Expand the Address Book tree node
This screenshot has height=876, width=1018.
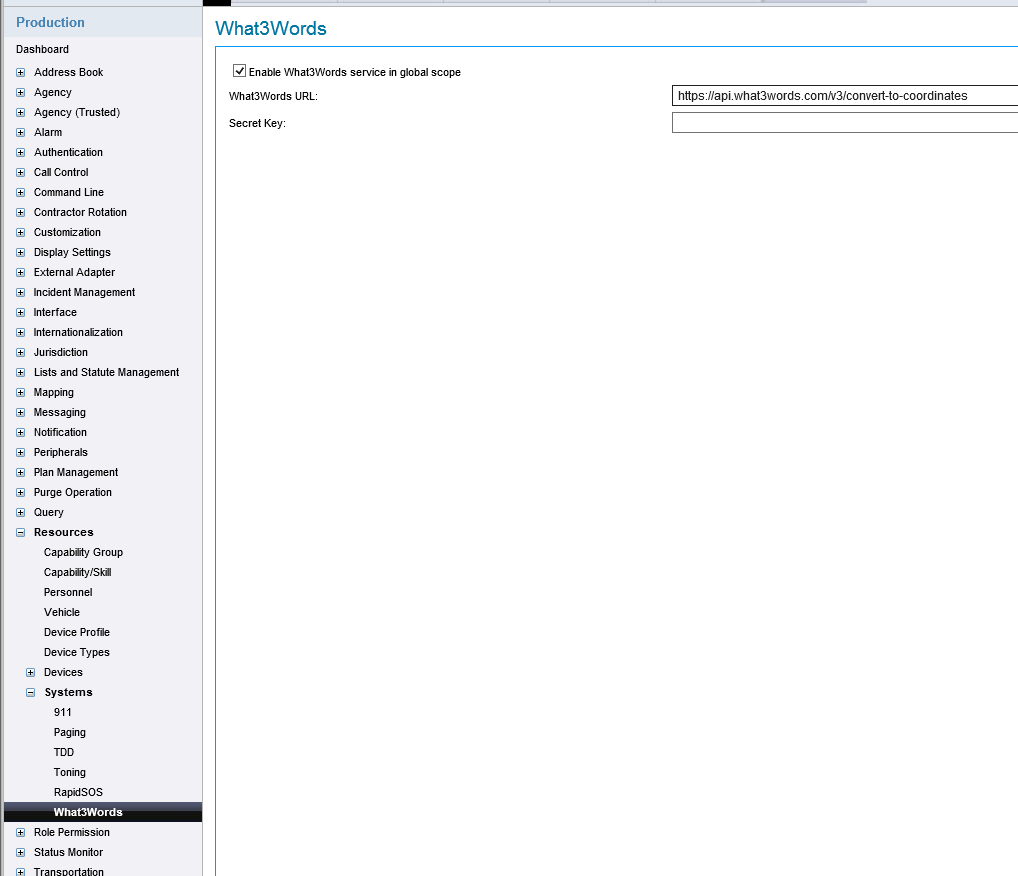[21, 72]
